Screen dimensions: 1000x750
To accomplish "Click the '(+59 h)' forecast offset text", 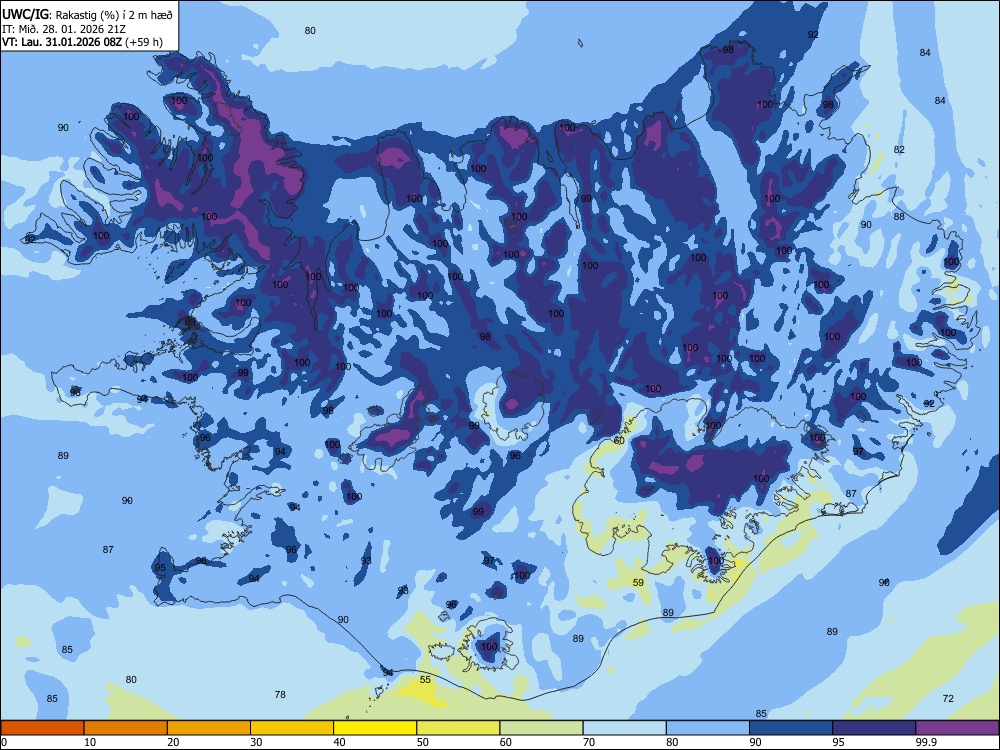I will [x=143, y=42].
